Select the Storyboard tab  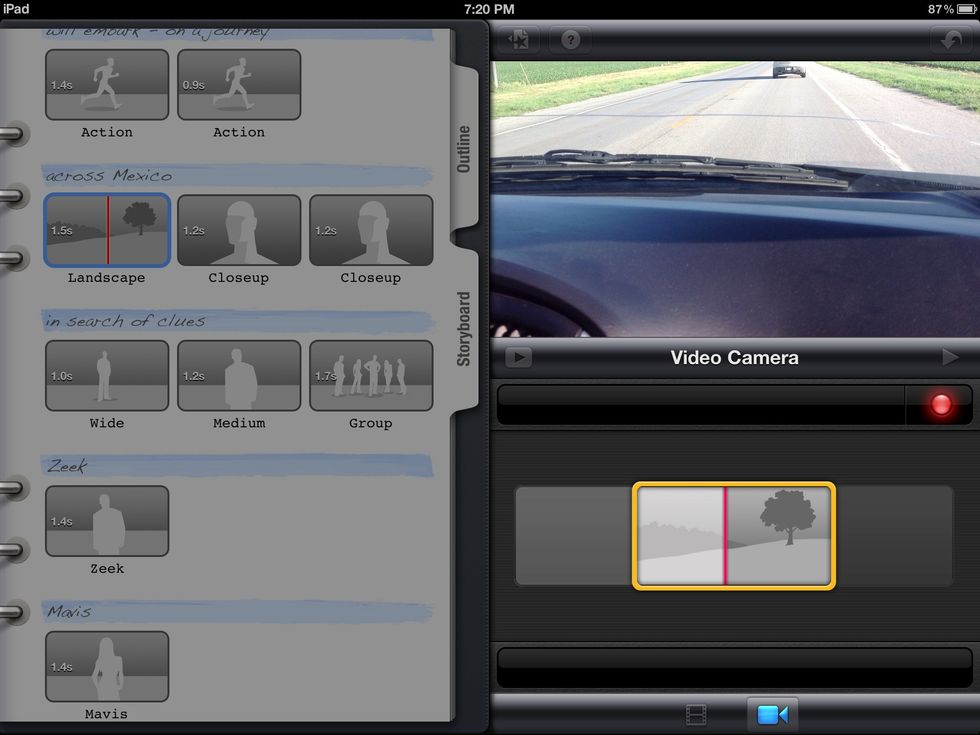pos(464,328)
